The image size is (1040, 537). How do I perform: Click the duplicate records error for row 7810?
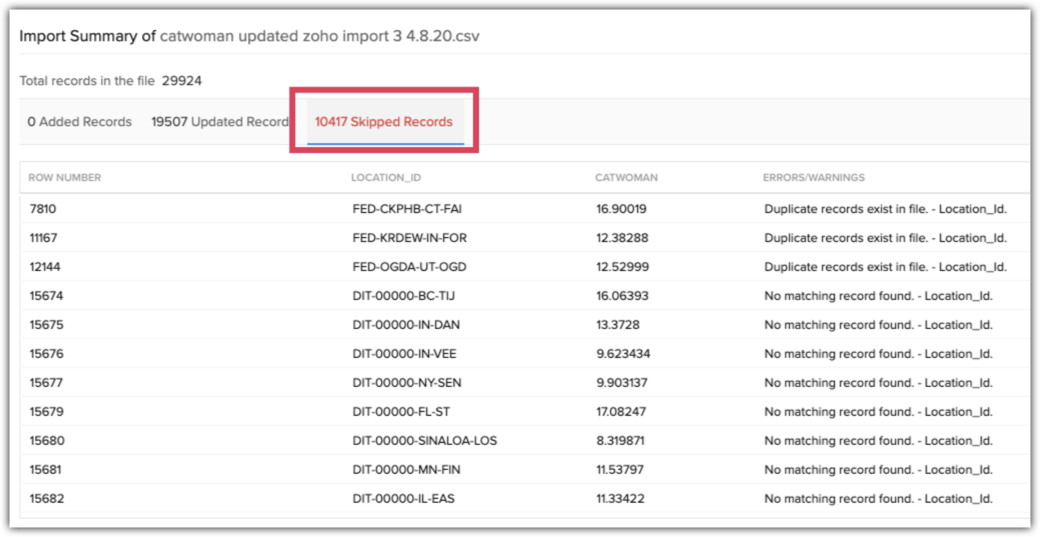pyautogui.click(x=885, y=209)
